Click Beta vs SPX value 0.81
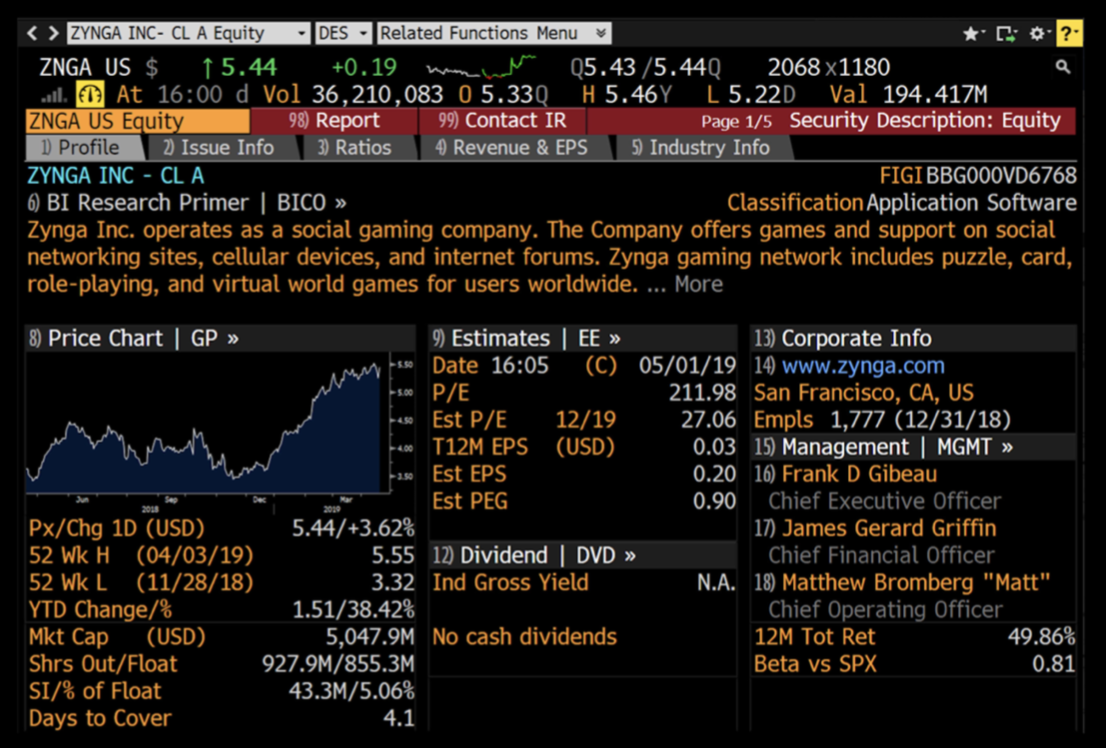The height and width of the screenshot is (748, 1106). coord(1054,664)
